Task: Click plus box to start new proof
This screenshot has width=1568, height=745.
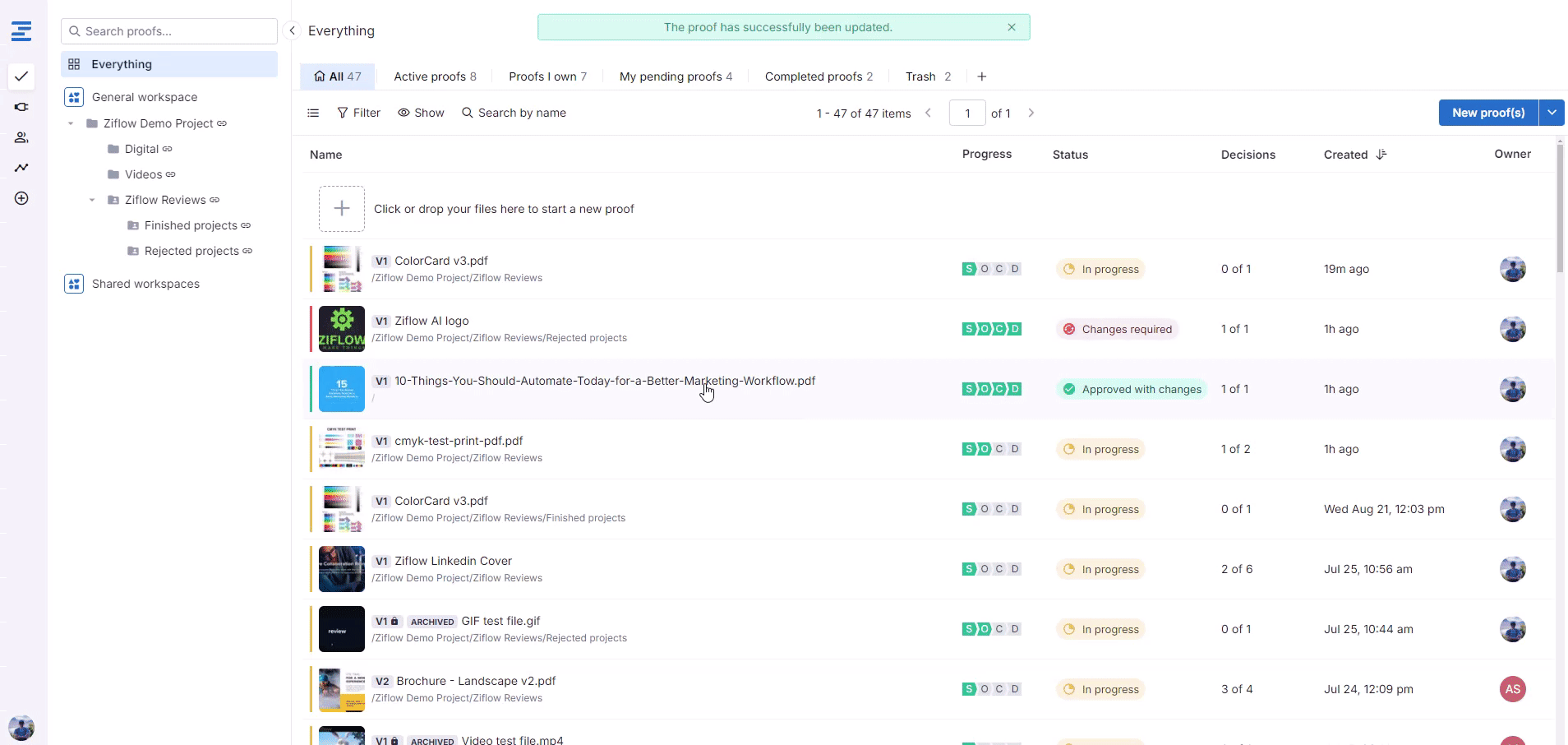Action: click(x=342, y=209)
